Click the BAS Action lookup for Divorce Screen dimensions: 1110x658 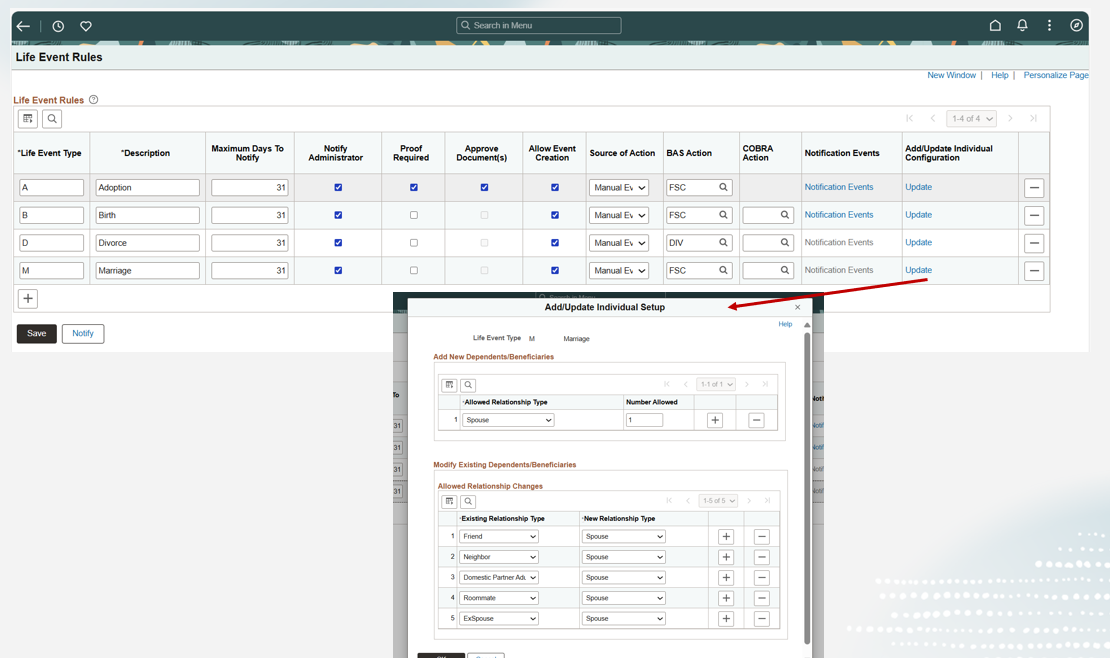723,243
